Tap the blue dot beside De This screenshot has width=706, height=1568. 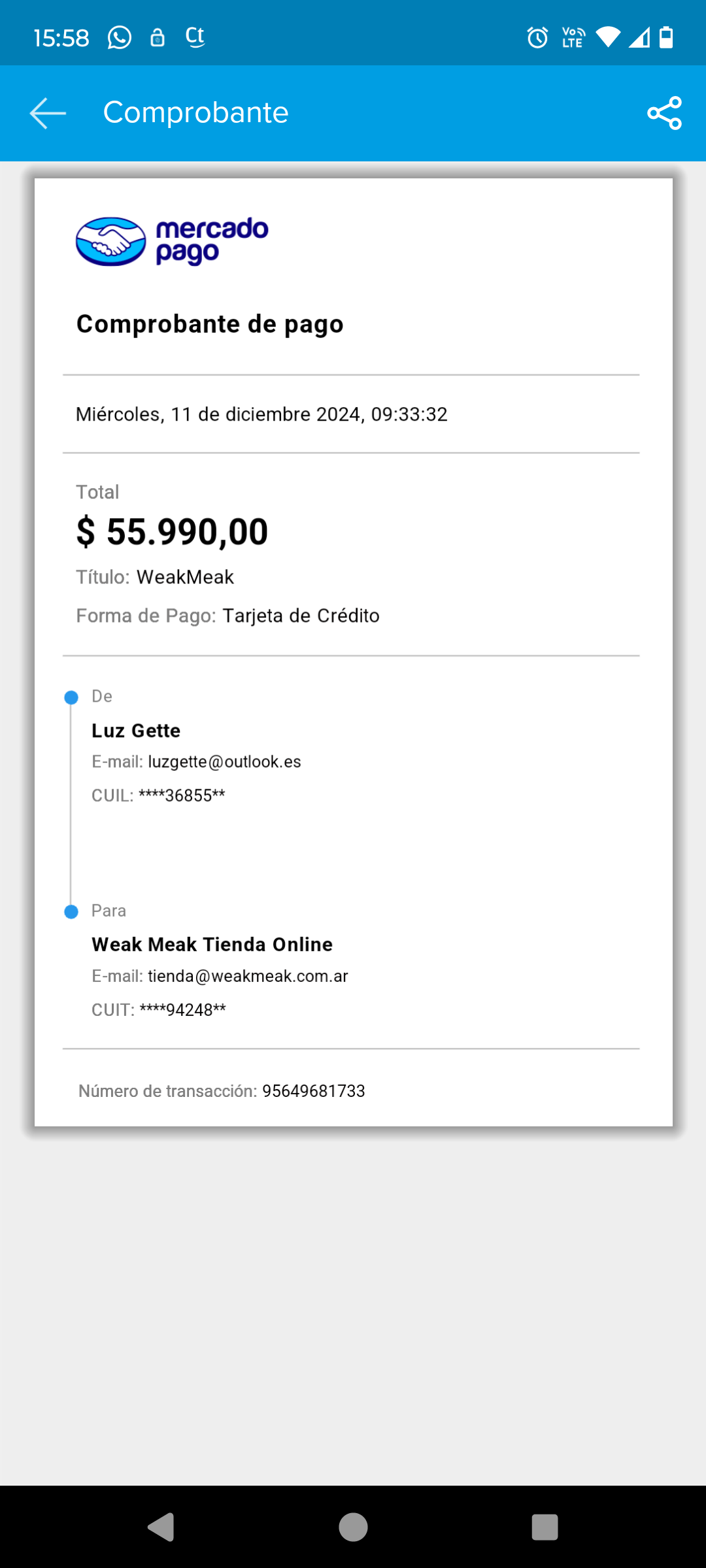click(x=71, y=697)
